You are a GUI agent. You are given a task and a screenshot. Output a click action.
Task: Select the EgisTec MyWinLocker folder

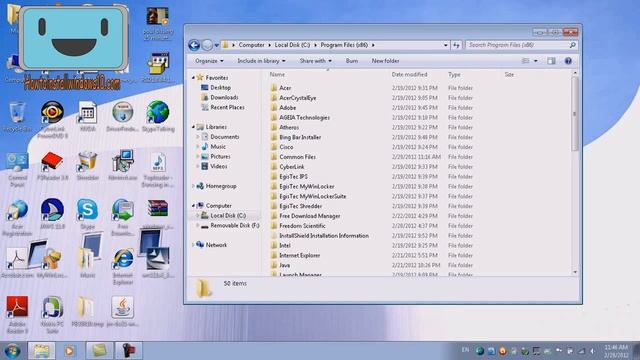tap(307, 187)
